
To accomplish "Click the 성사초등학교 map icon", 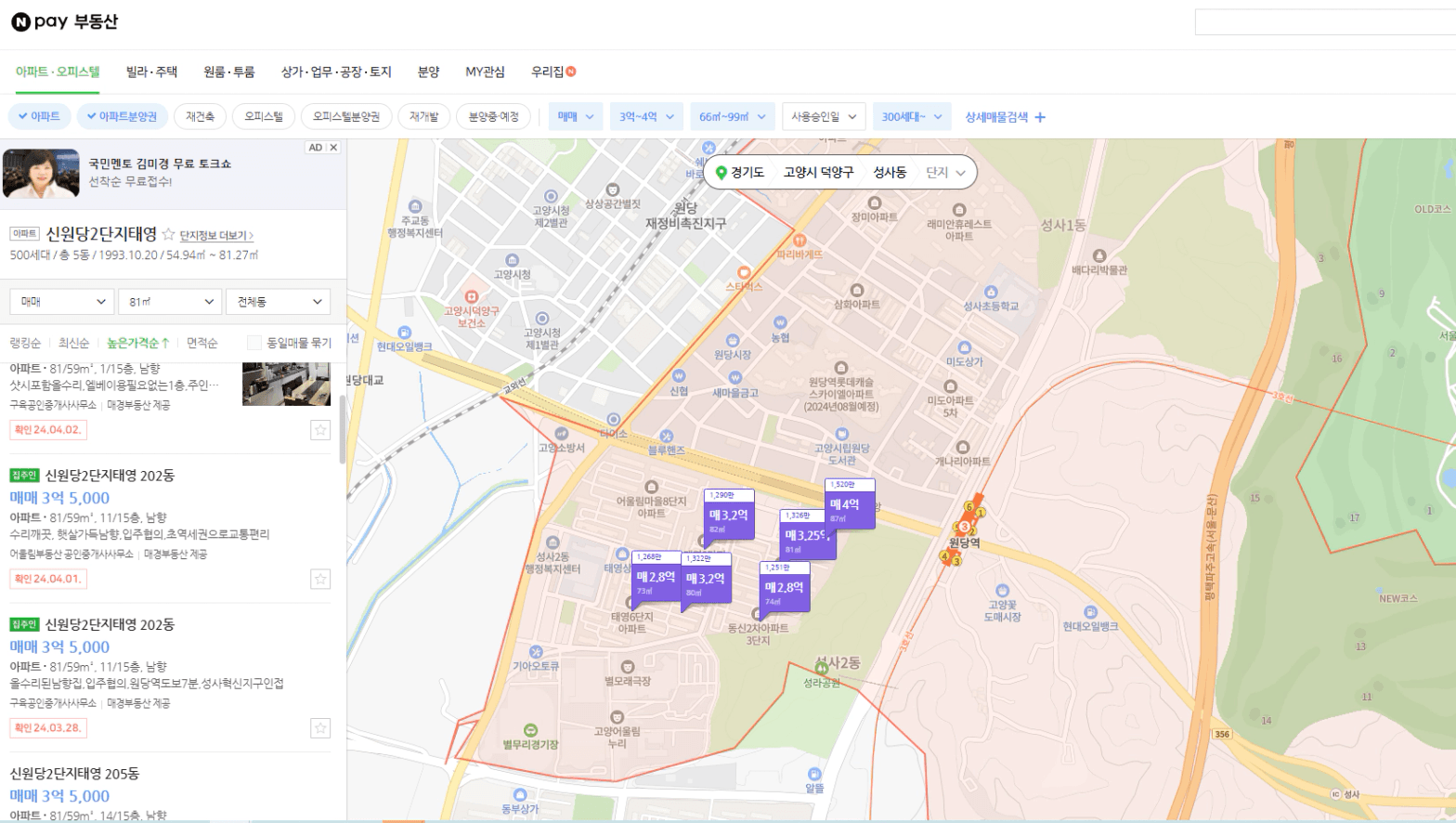I will 991,293.
